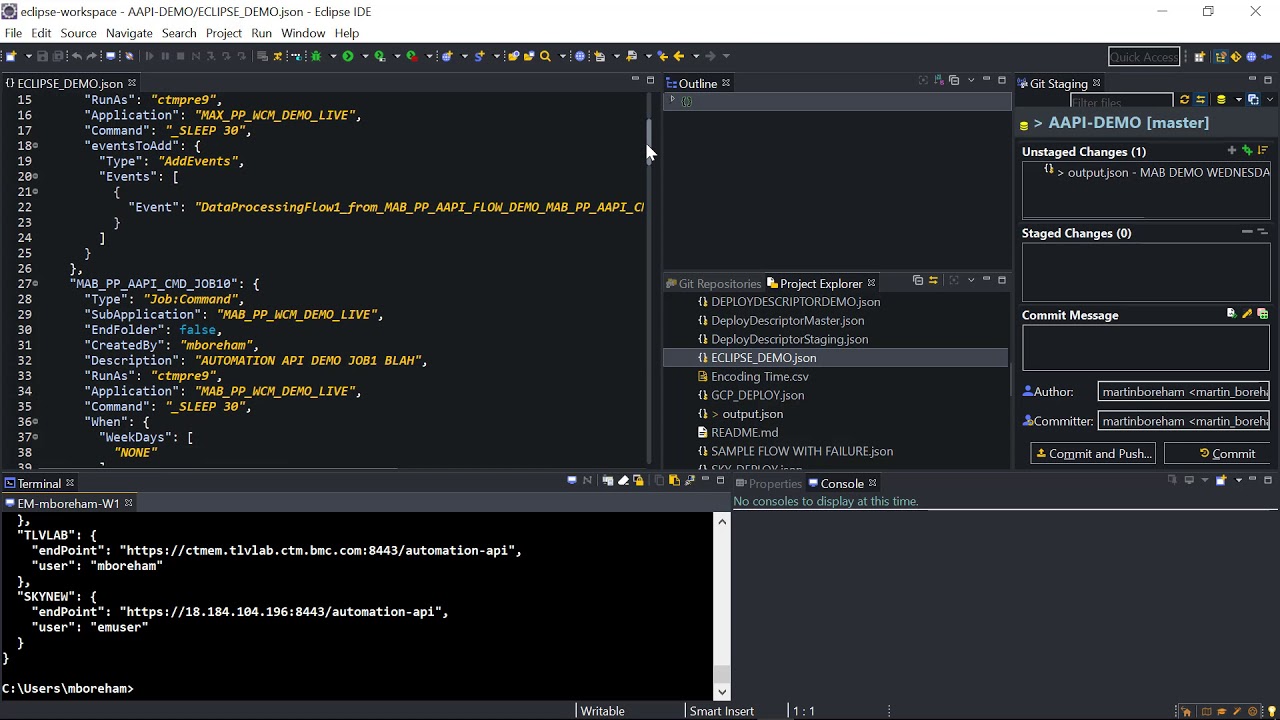Click the Add Signed-off-by pencil icon

[x=1247, y=314]
